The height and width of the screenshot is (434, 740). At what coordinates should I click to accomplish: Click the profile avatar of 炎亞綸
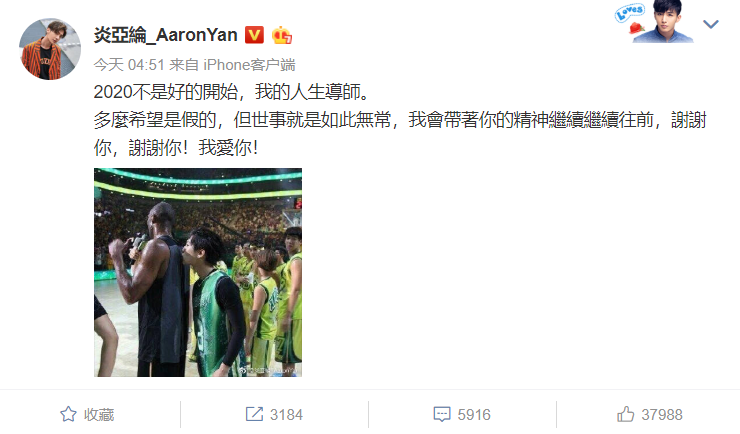[50, 49]
